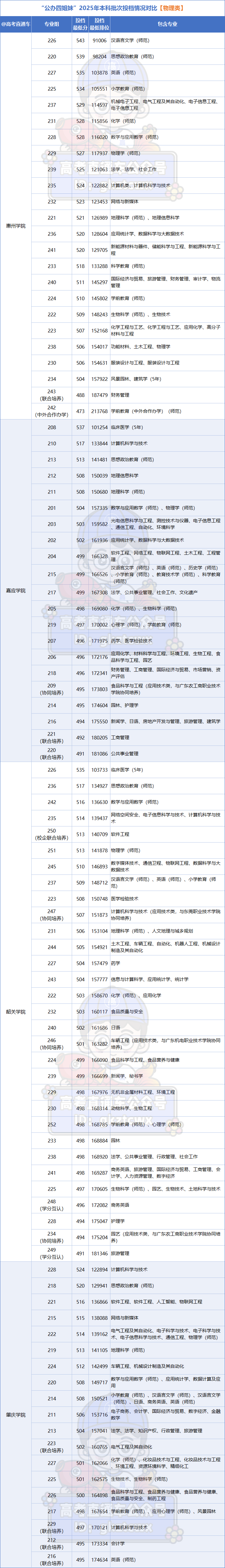This screenshot has height=1568, width=225.
Task: Click 公共事业管理 in the 181086 row
Action: pyautogui.click(x=125, y=754)
